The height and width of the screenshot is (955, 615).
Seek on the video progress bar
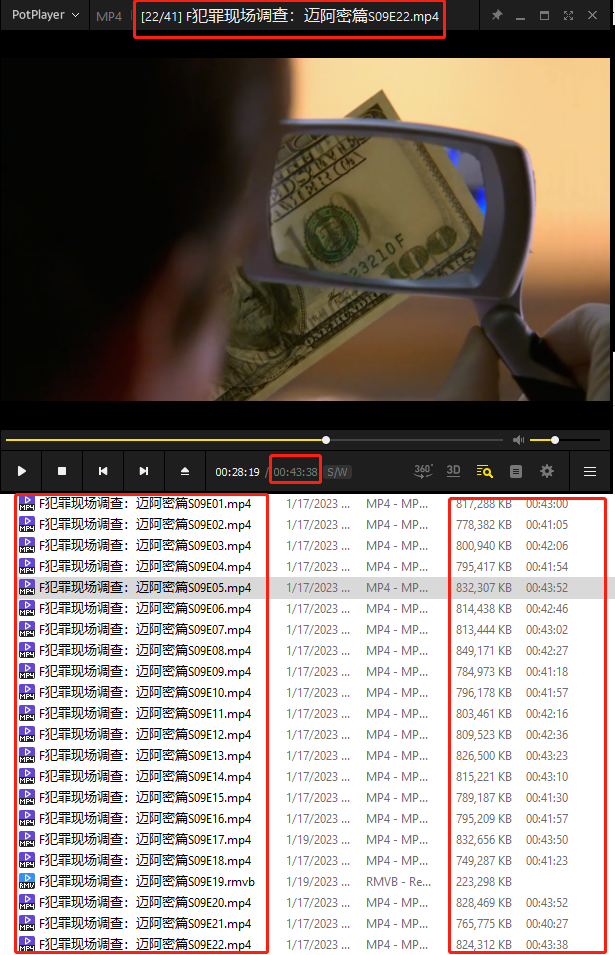point(250,440)
